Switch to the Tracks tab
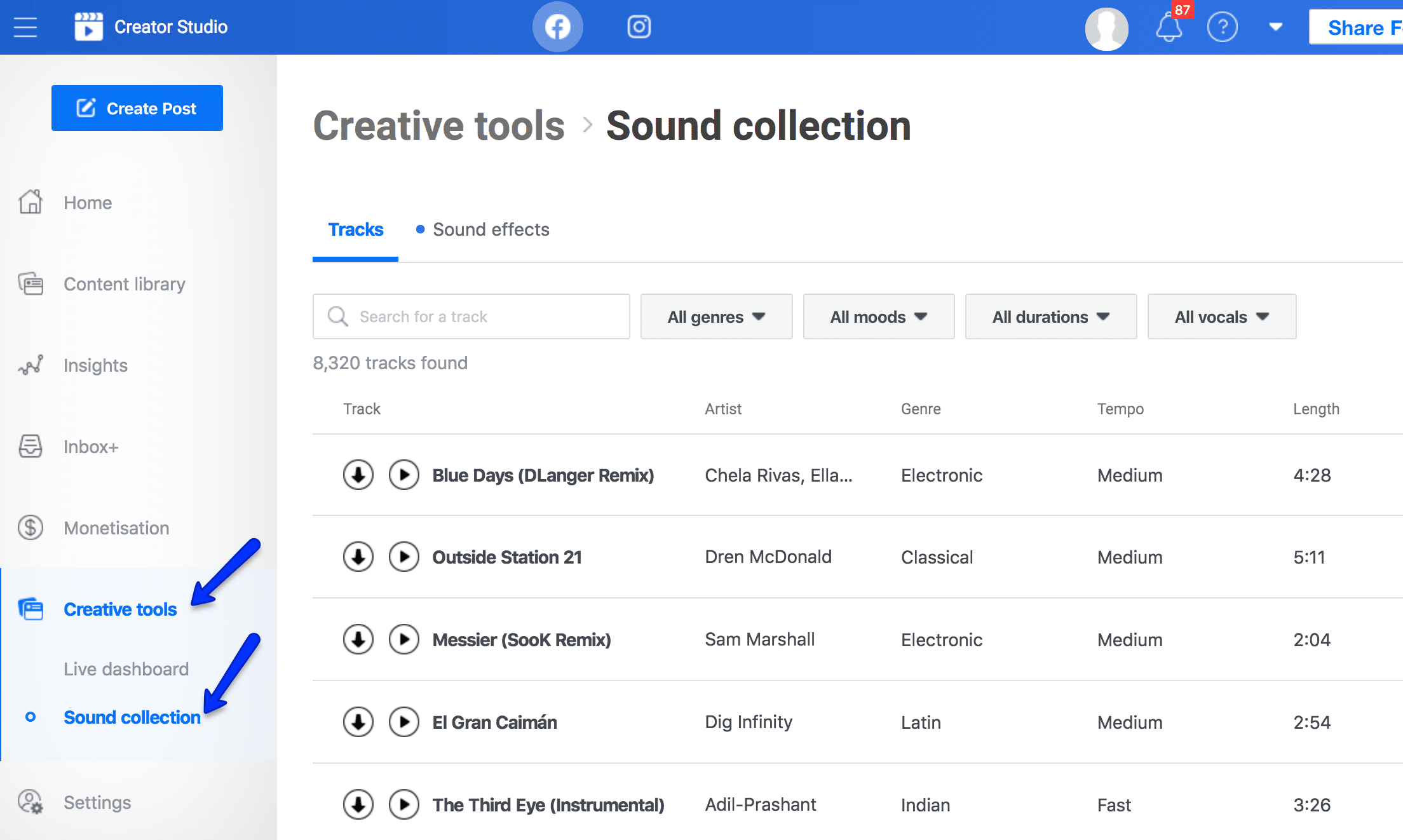1403x840 pixels. coord(356,229)
